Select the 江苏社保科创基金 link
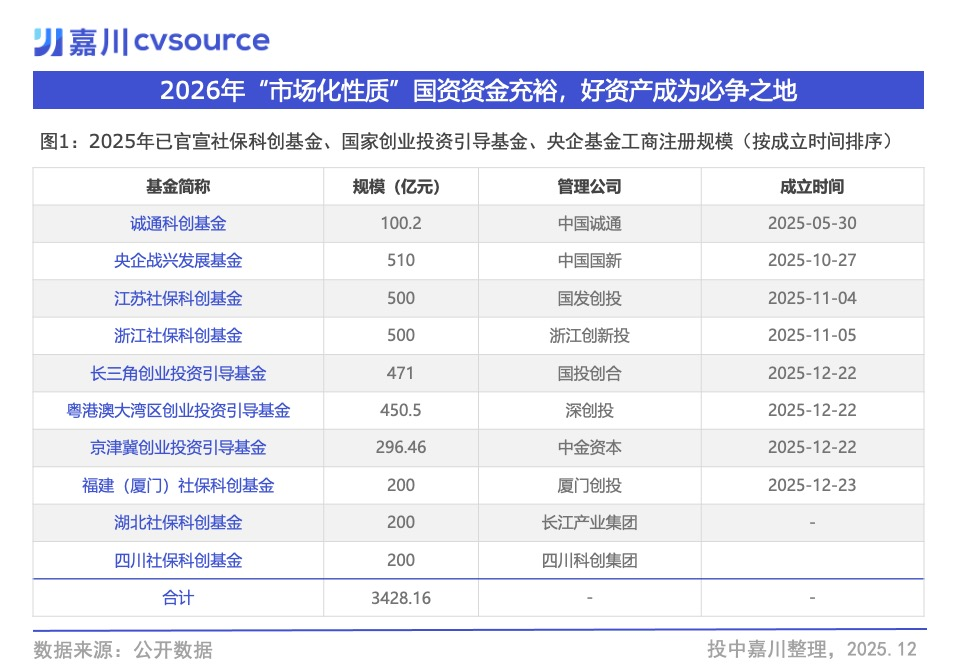960x669 pixels. 178,299
